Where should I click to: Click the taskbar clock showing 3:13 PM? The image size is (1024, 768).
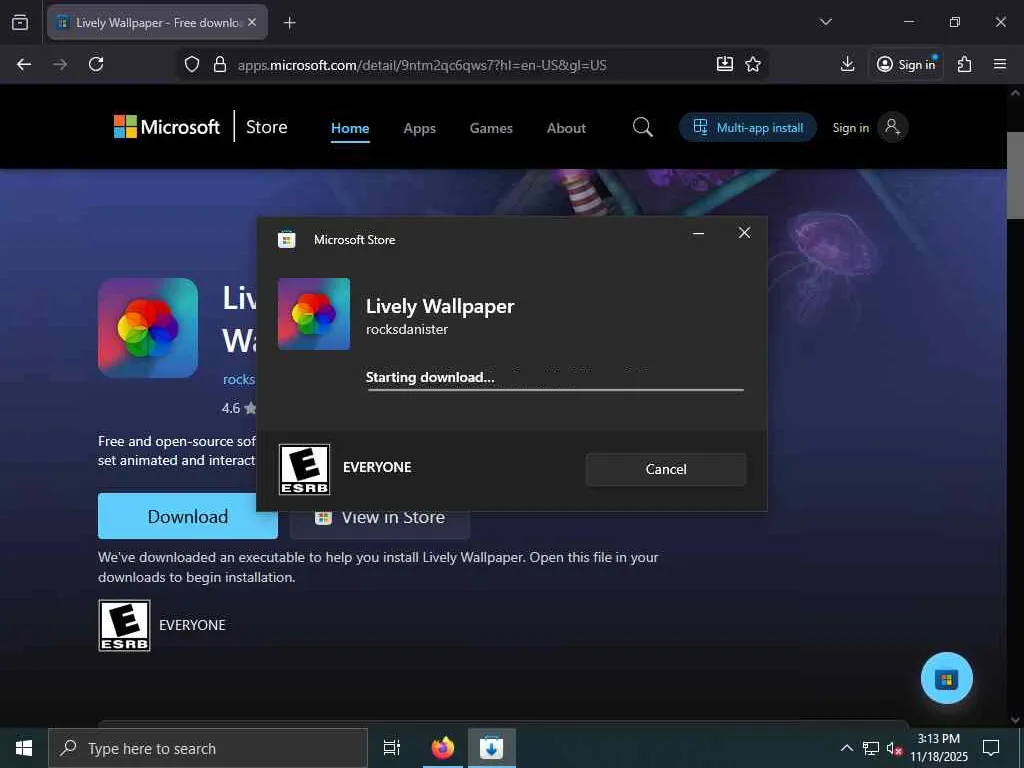(938, 748)
